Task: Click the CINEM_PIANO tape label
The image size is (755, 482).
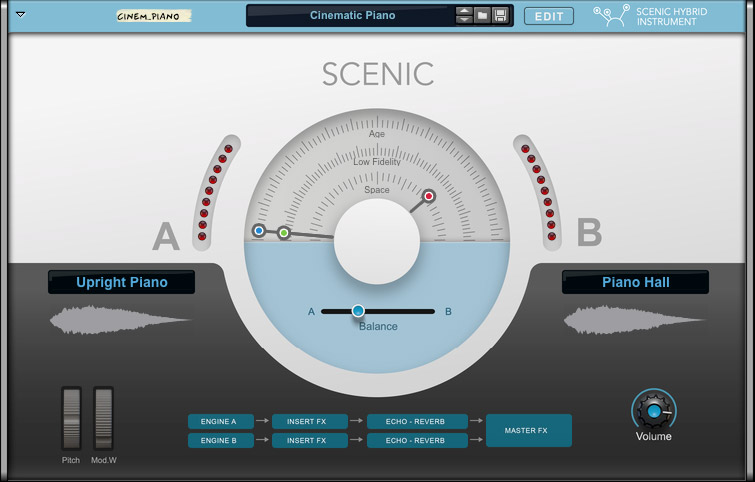Action: (153, 16)
